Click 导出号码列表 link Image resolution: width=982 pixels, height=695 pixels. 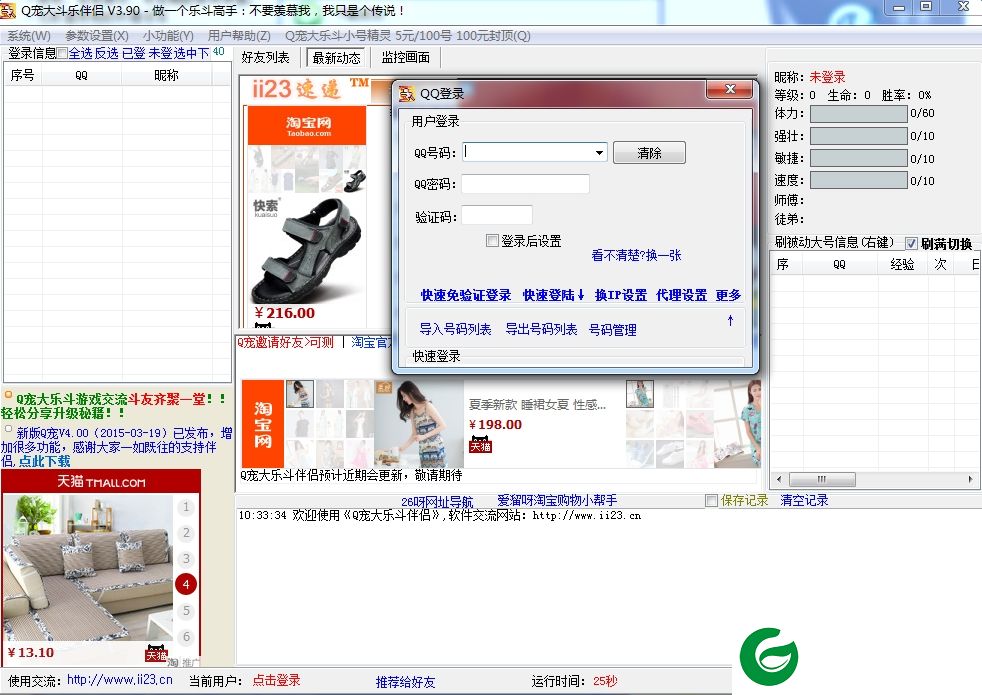tap(541, 329)
